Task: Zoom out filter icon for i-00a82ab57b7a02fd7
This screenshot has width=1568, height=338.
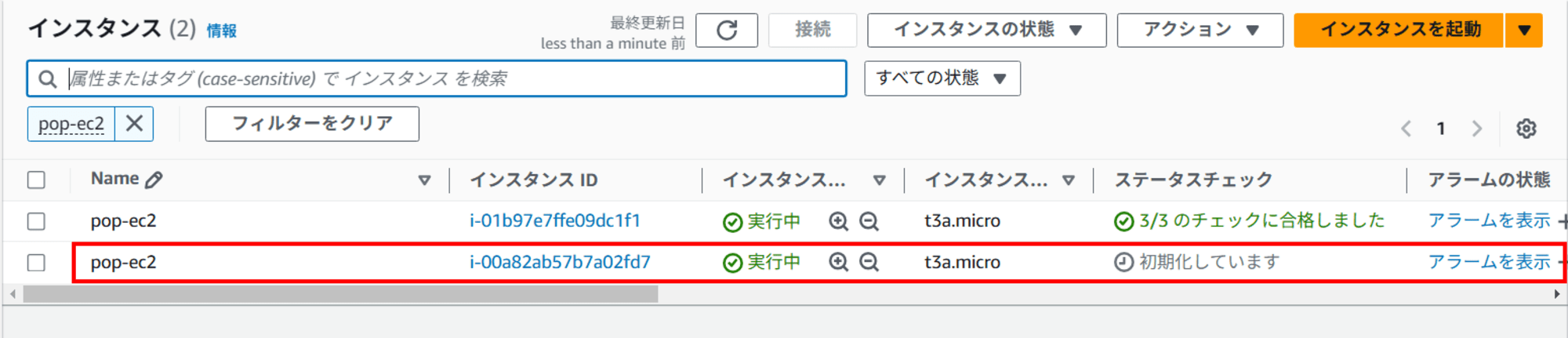Action: (869, 262)
